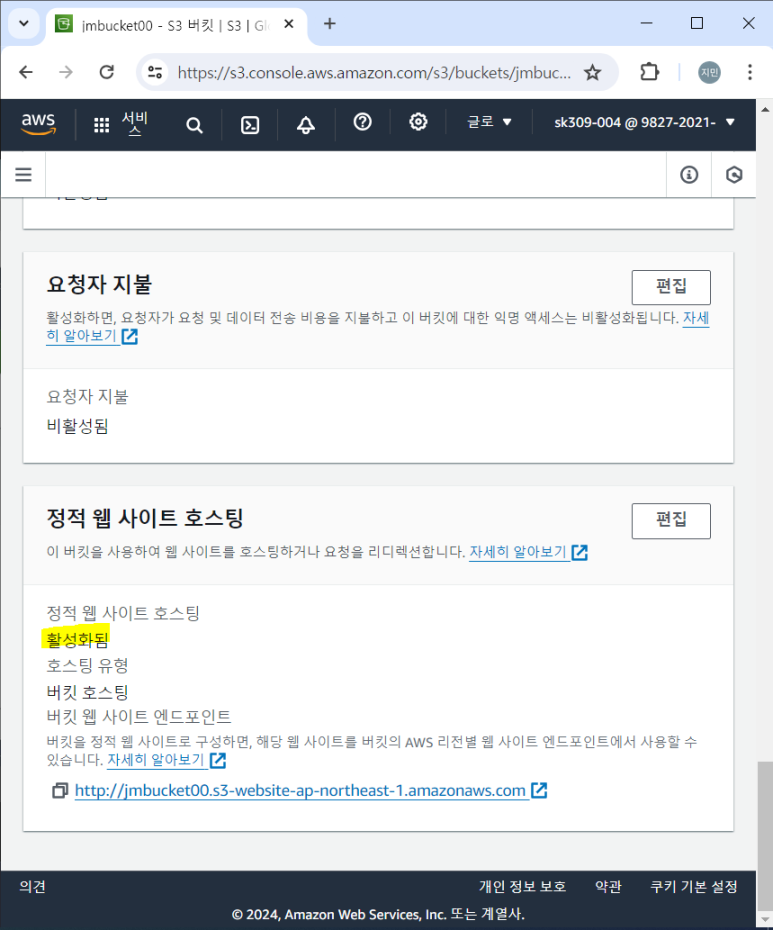Image resolution: width=773 pixels, height=930 pixels.
Task: Open the services grid menu icon
Action: click(x=101, y=125)
